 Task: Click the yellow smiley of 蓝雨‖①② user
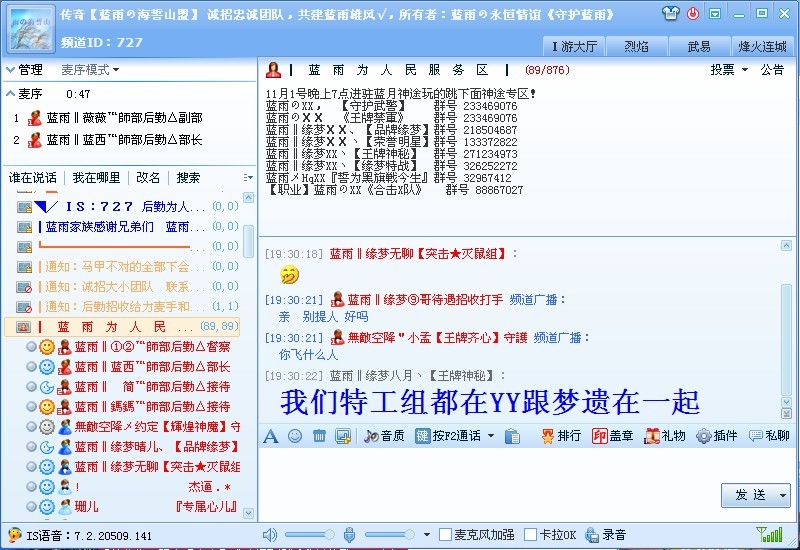pyautogui.click(x=46, y=347)
